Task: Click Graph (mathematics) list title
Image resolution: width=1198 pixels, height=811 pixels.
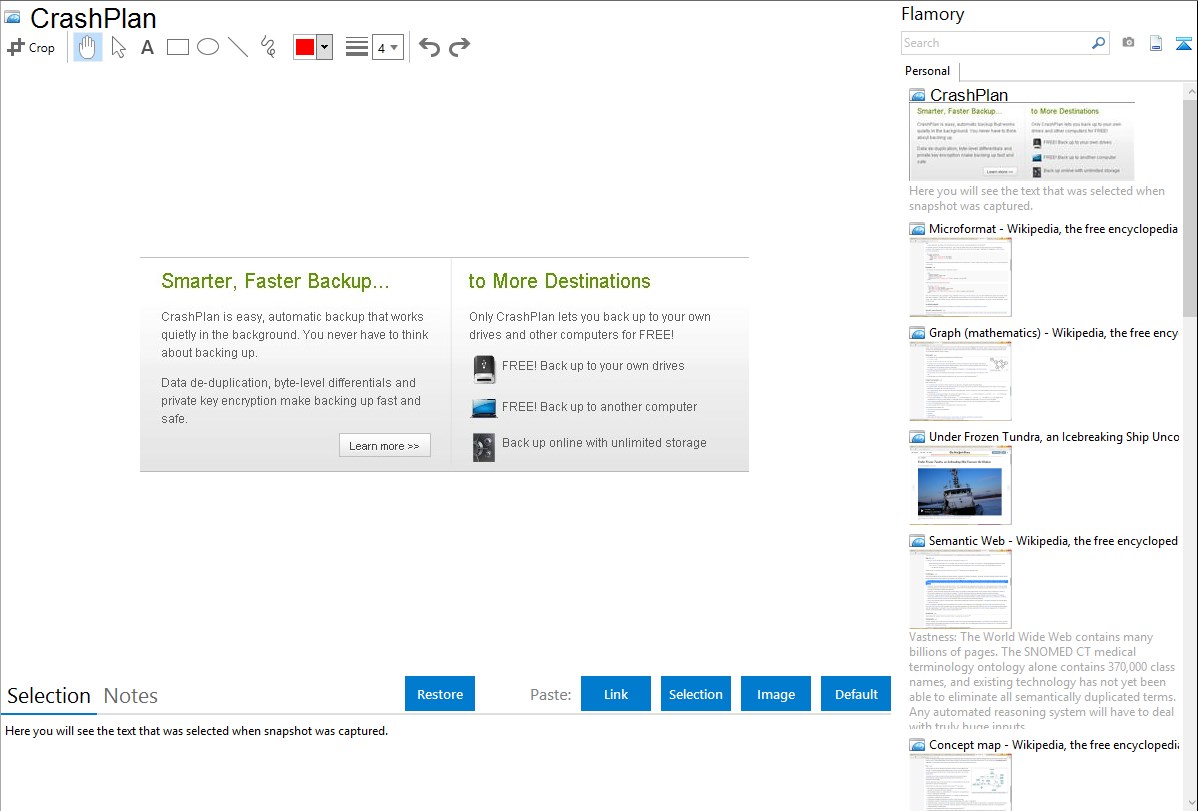Action: [x=1053, y=333]
